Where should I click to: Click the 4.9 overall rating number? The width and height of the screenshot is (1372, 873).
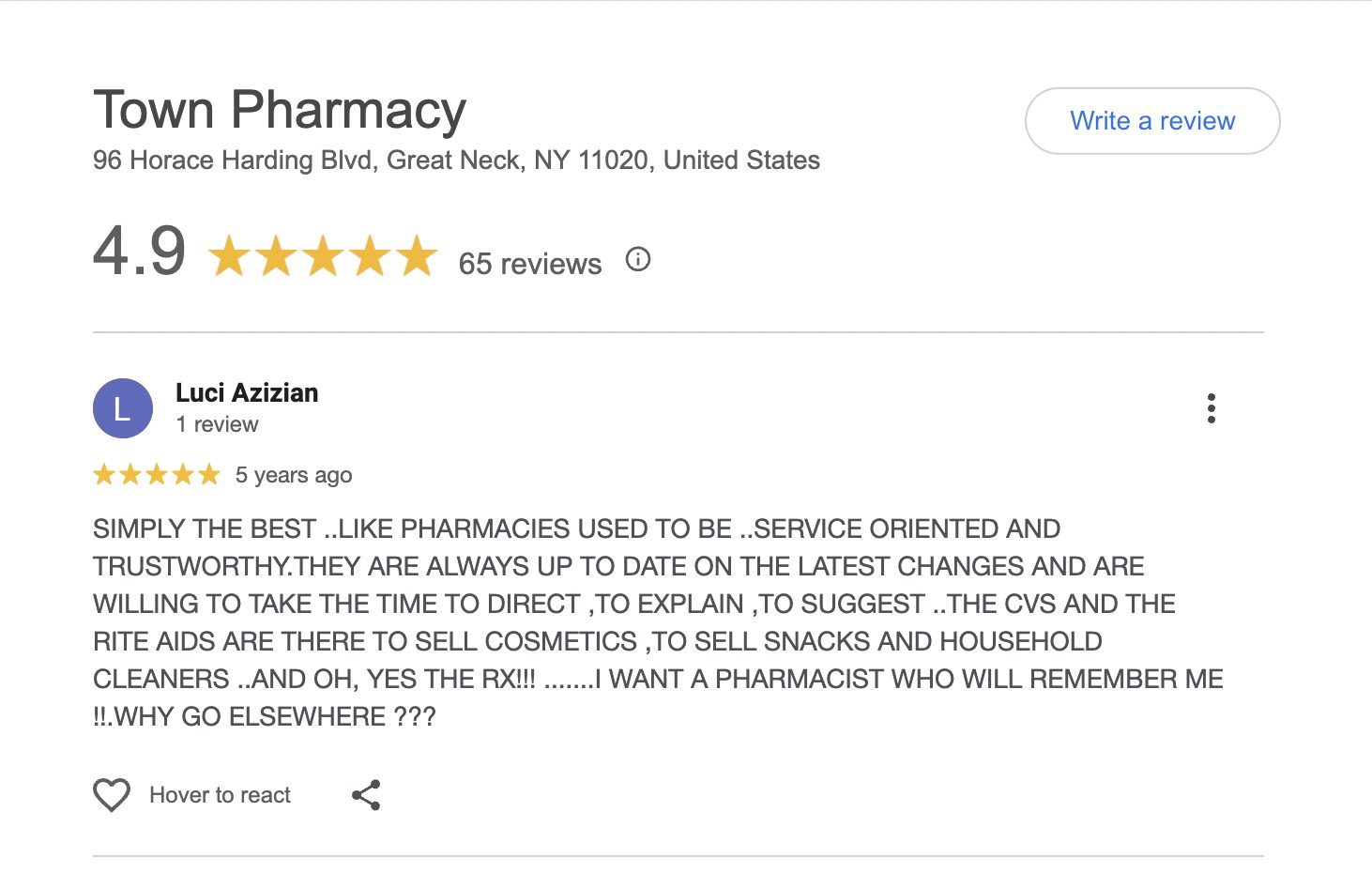140,252
